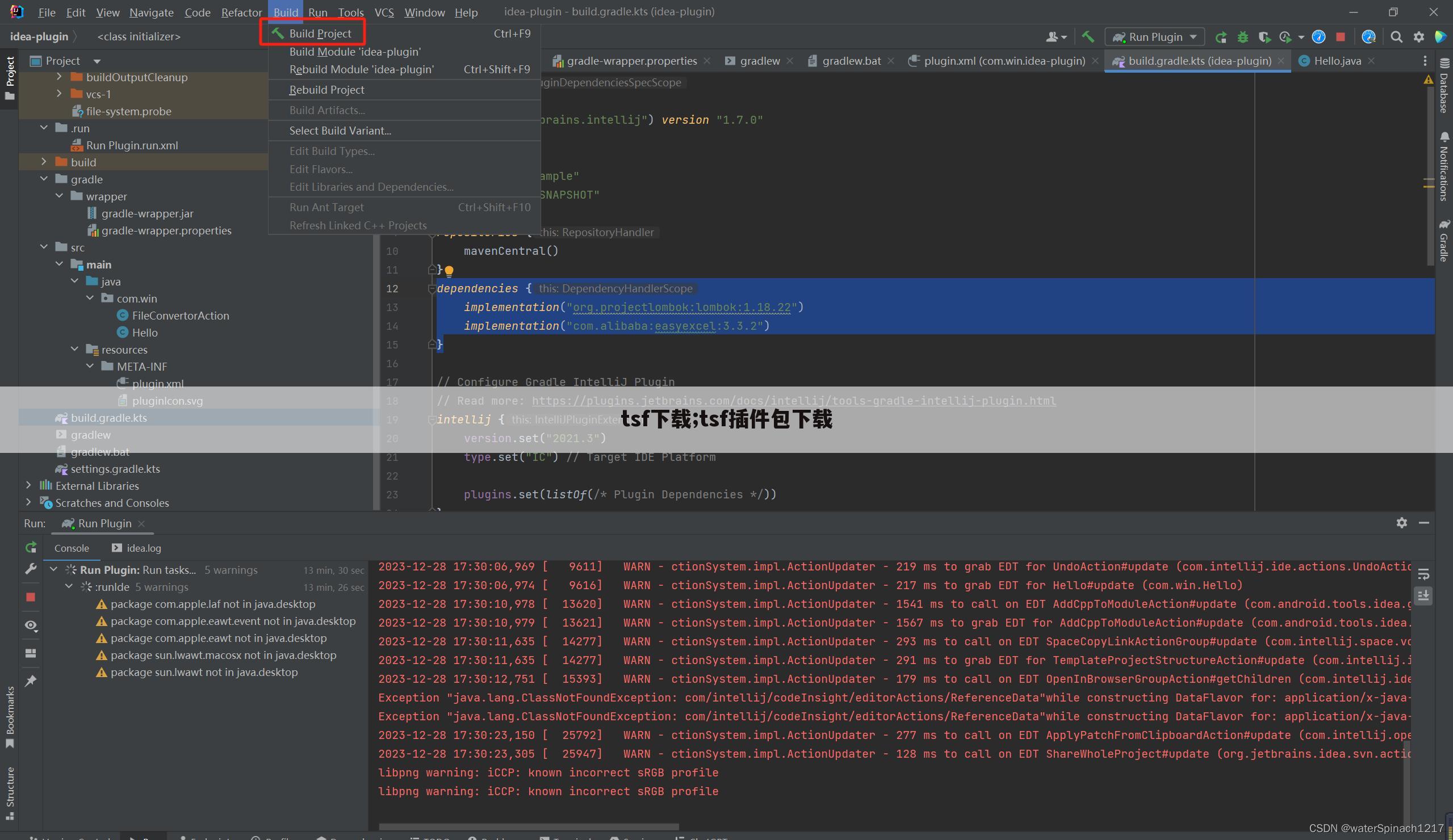The image size is (1453, 840).
Task: Click the layout icon in the Run panel sidebar
Action: click(x=31, y=653)
